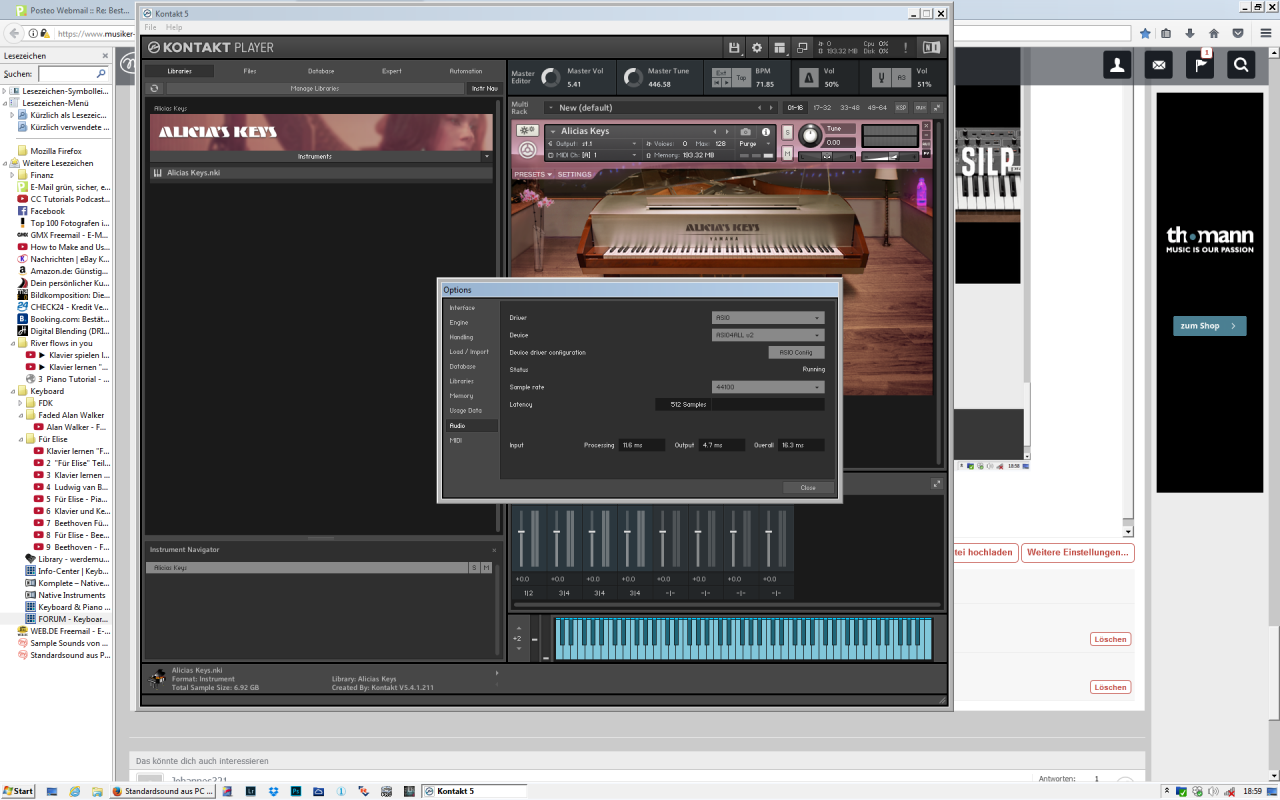Viewport: 1280px width, 800px height.
Task: Click the wrench edit icon of Alicias Keys
Action: click(x=527, y=131)
